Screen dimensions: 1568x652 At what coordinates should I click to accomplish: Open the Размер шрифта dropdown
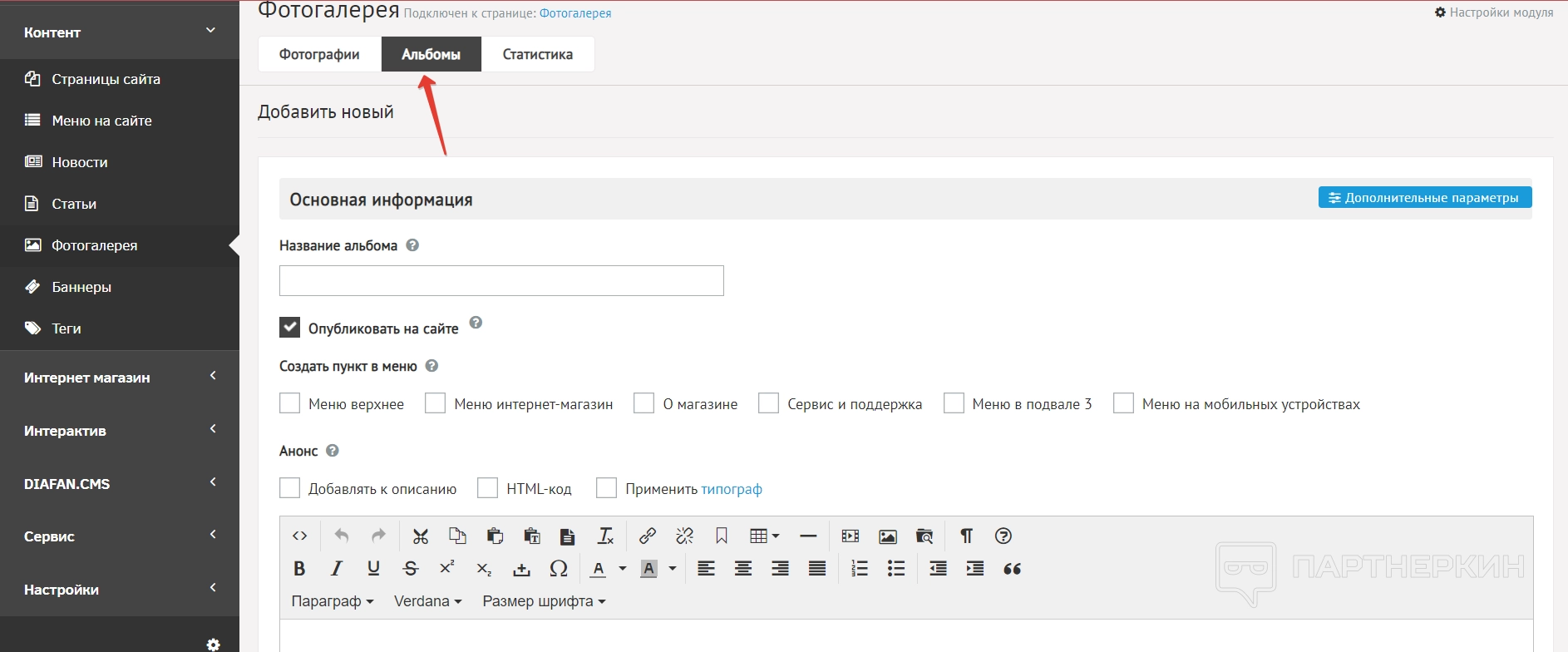click(544, 601)
